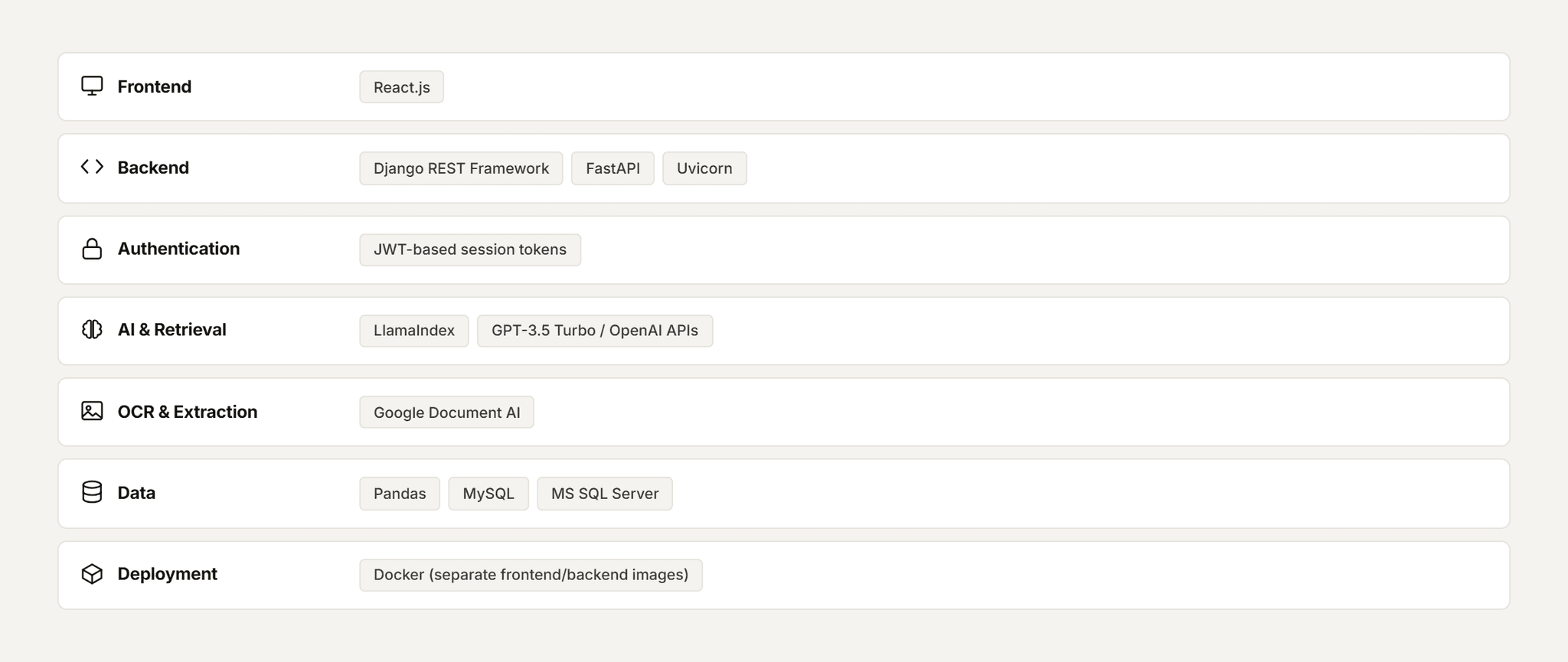1568x662 pixels.
Task: Choose the Uvicorn tag
Action: tap(704, 168)
